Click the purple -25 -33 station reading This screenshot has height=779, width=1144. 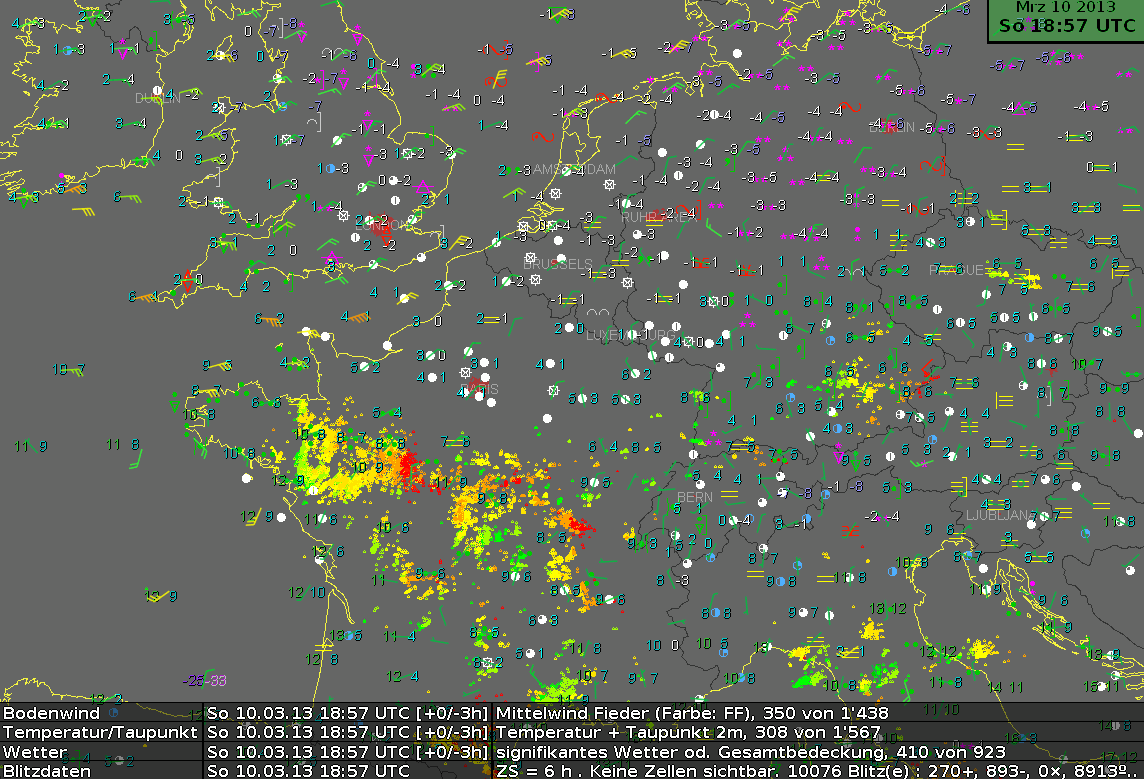205,681
